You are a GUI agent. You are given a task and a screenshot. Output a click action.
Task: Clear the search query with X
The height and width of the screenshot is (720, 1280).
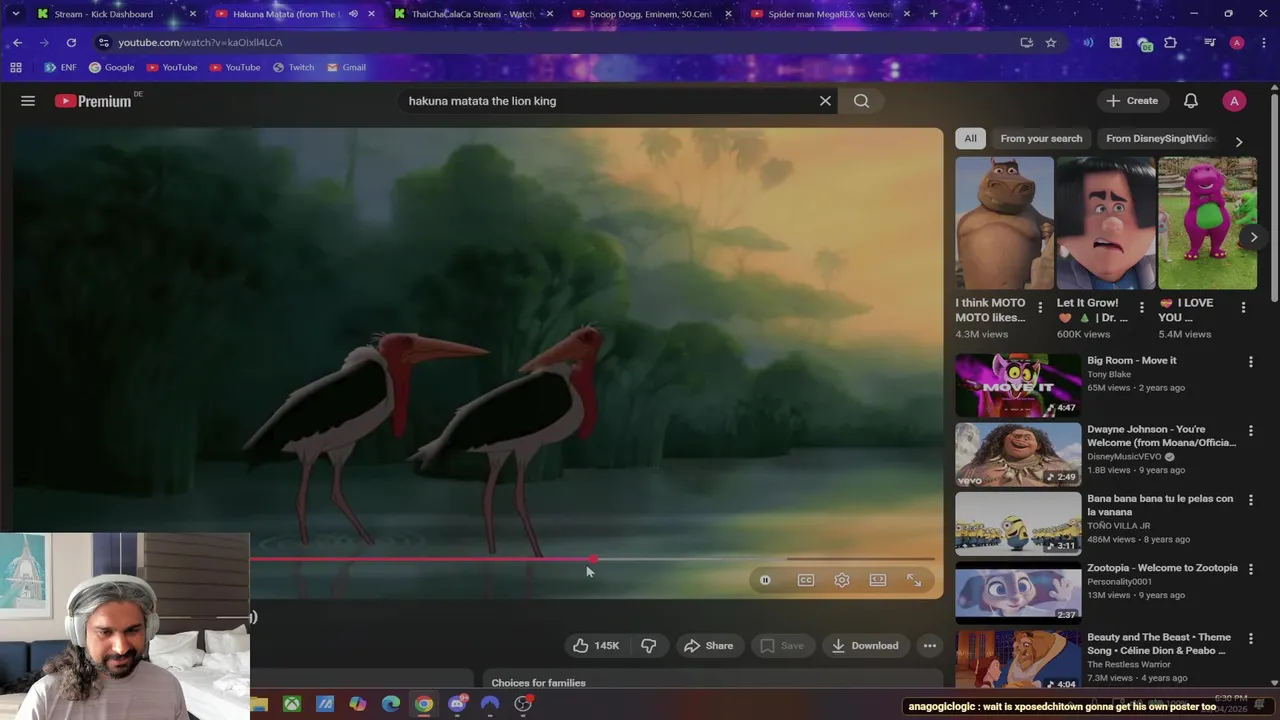click(825, 101)
